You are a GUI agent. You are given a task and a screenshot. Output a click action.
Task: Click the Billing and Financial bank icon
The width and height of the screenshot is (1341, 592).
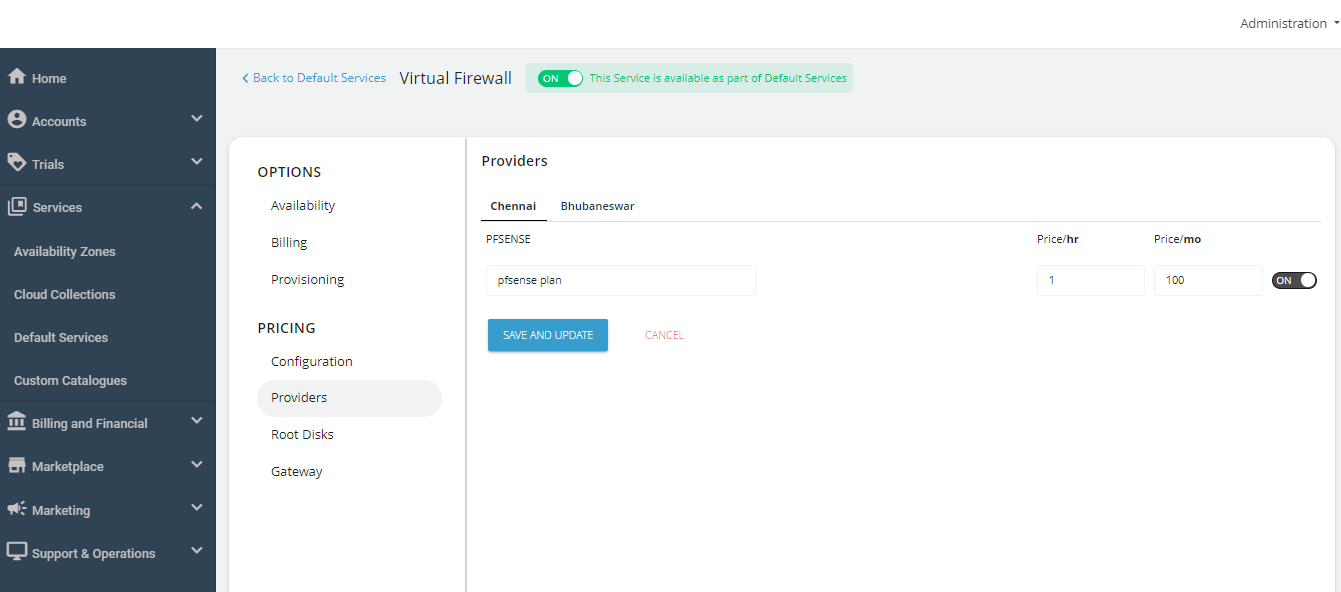coord(16,420)
